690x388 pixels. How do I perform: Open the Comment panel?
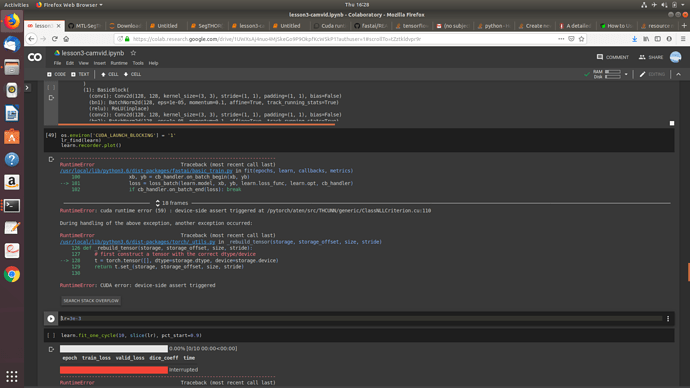pos(613,57)
